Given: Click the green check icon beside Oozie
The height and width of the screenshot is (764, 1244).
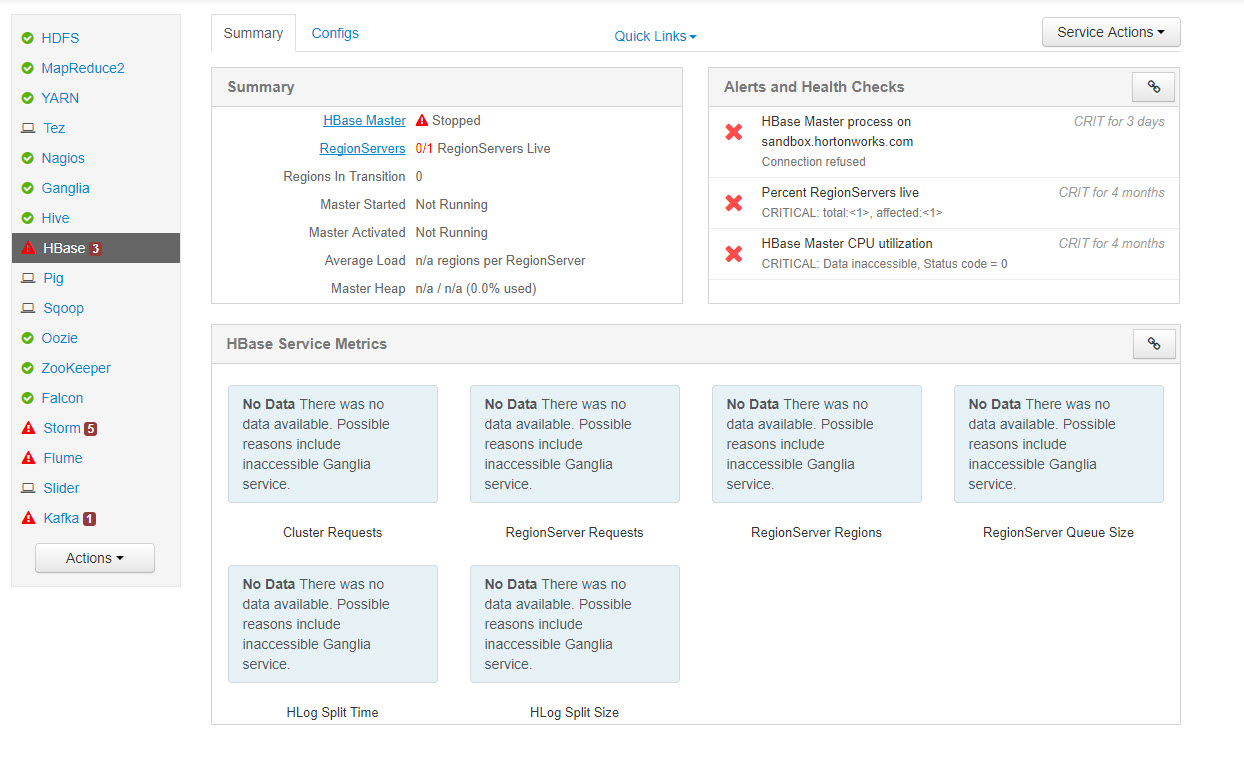Looking at the screenshot, I should [x=28, y=338].
